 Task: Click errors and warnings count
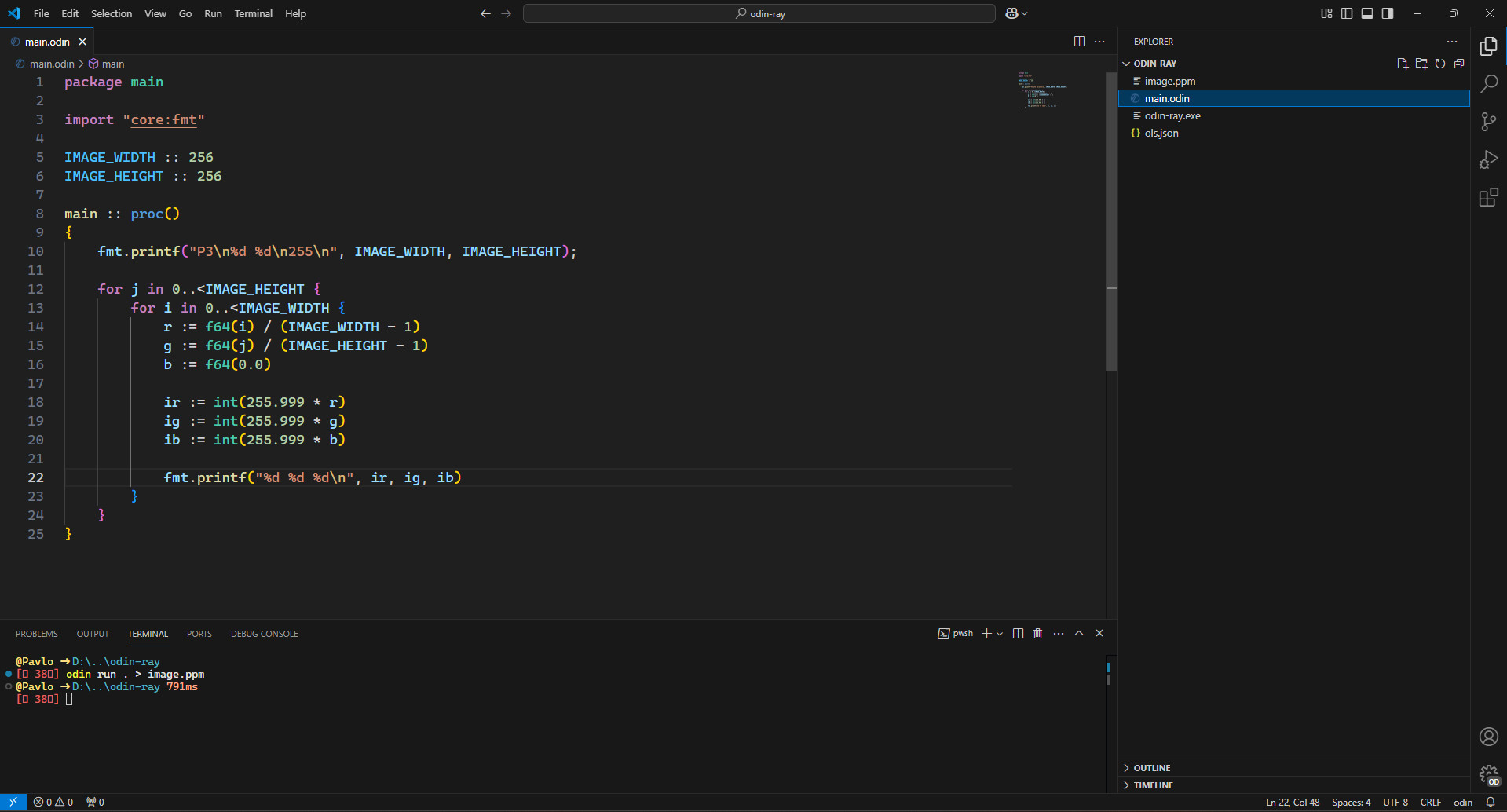53,802
